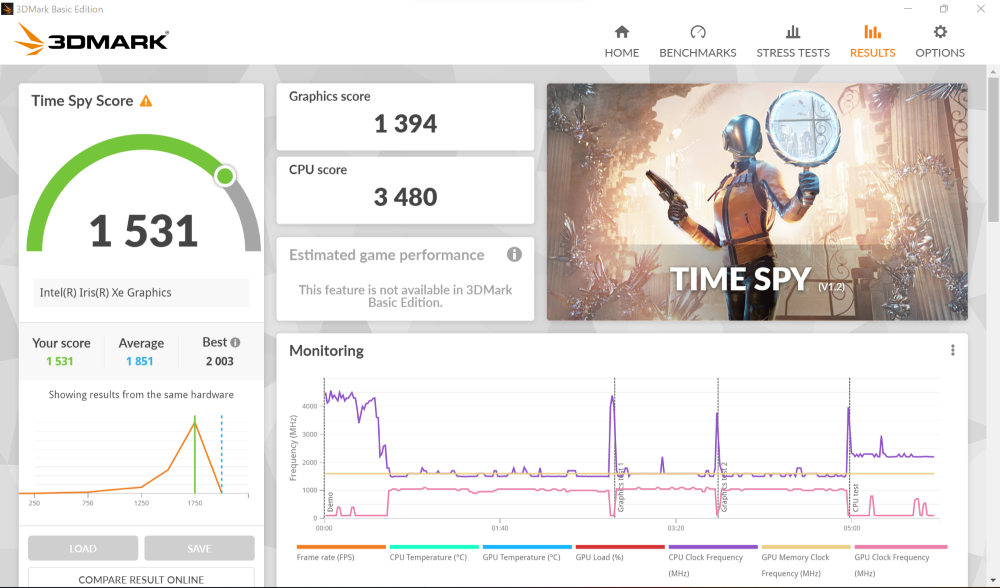The height and width of the screenshot is (588, 1000).
Task: Open the BENCHMARKS tab
Action: pyautogui.click(x=698, y=42)
